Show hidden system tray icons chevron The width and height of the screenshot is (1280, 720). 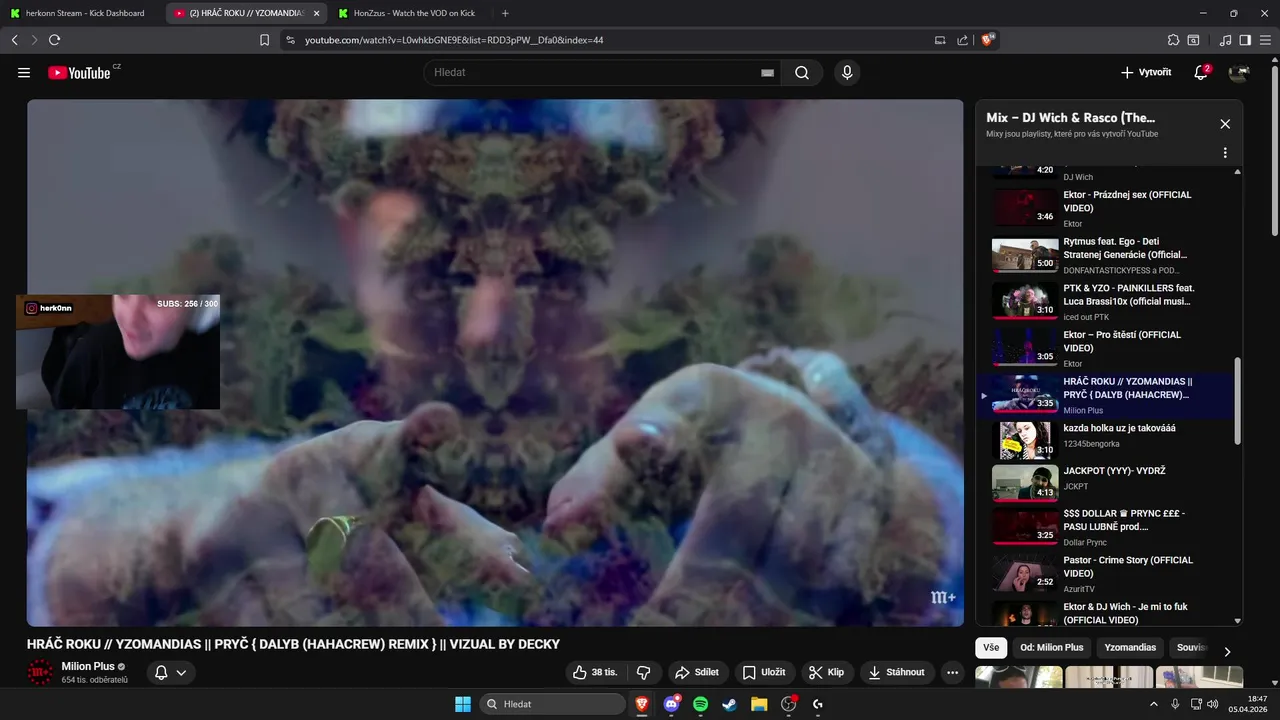[x=1154, y=704]
